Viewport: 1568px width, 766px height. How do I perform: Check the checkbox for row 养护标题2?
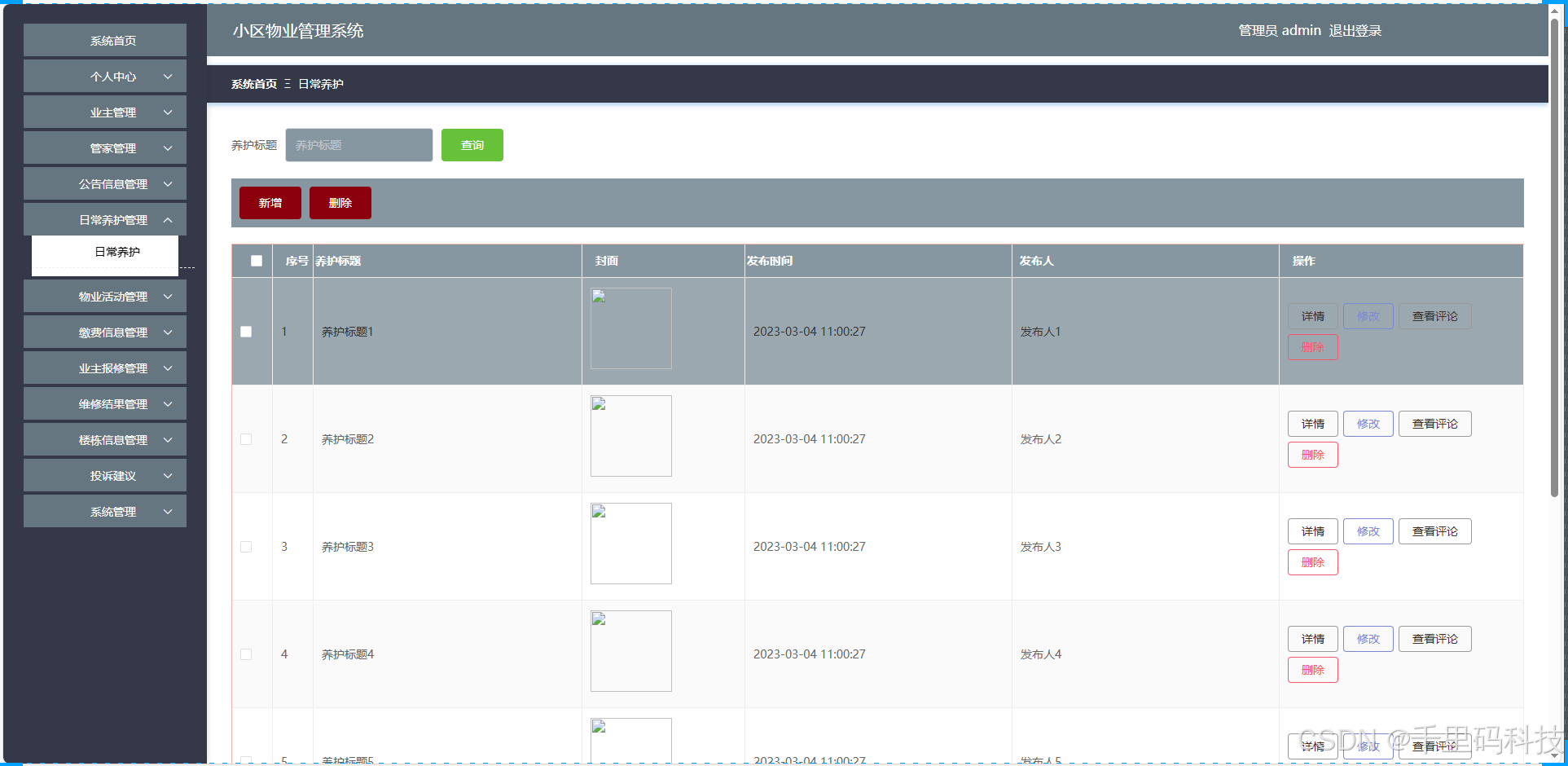(246, 439)
